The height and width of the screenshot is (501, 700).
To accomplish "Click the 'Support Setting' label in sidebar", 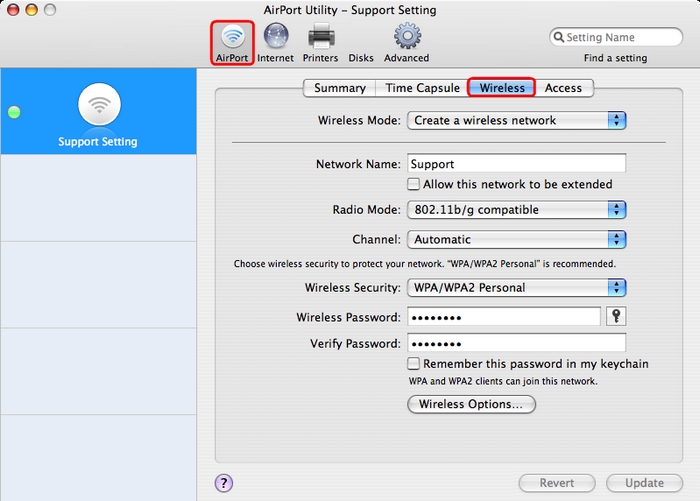I will (98, 142).
